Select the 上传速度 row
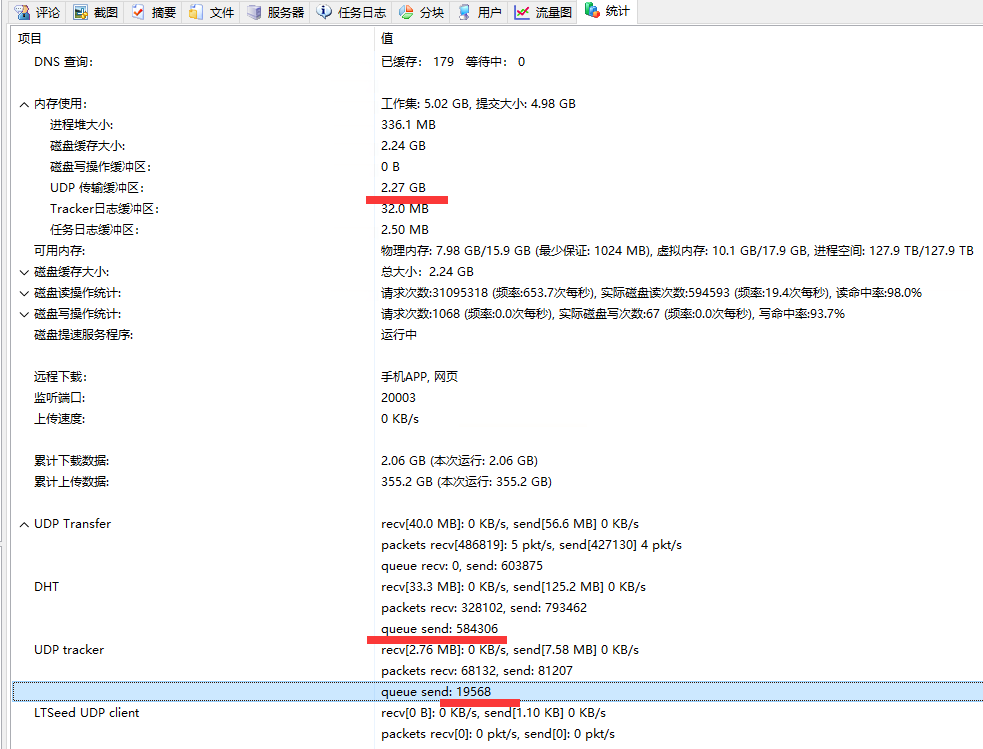This screenshot has width=983, height=749. [x=498, y=419]
